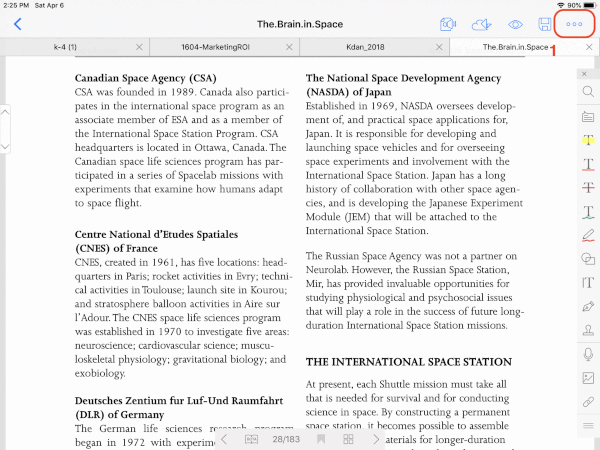Select the insert image tool
This screenshot has width=600, height=450.
pyautogui.click(x=588, y=378)
